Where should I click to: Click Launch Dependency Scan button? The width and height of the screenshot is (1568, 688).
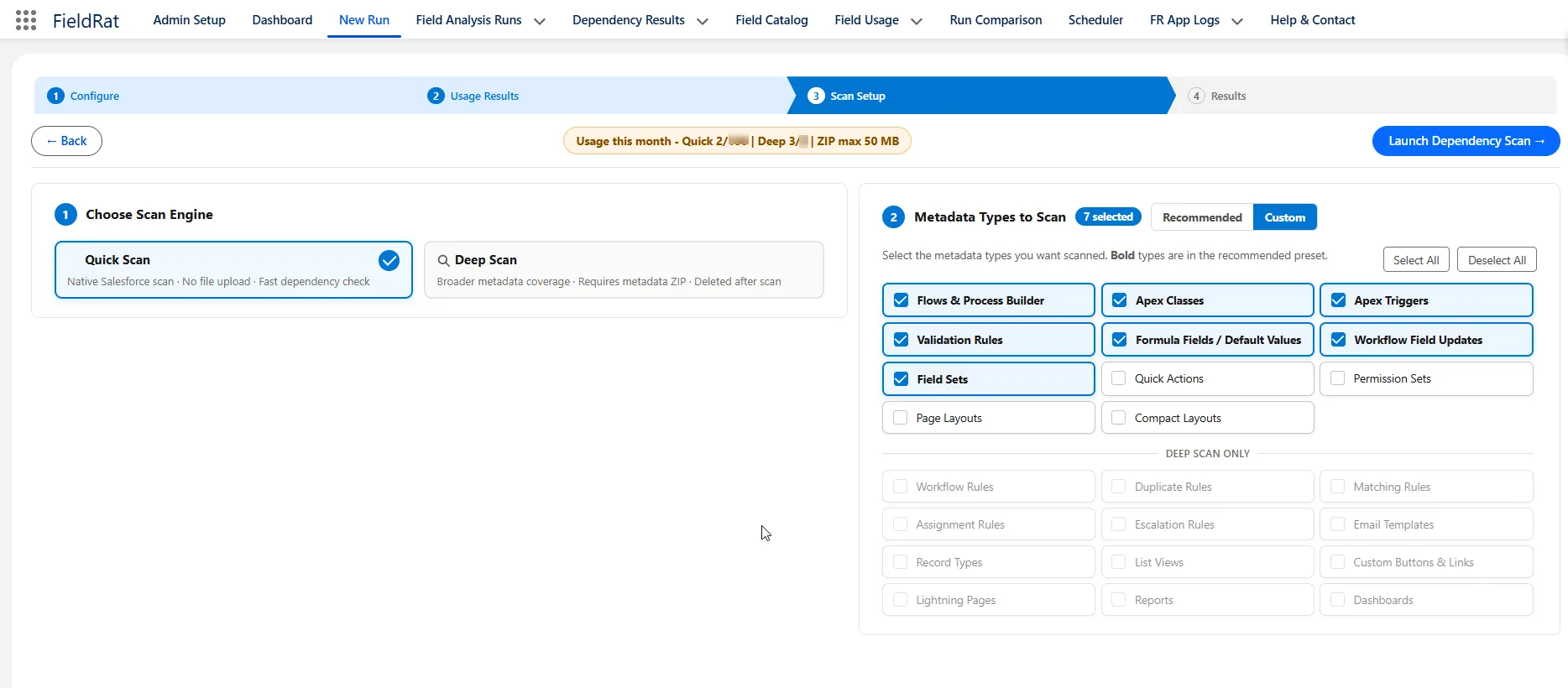click(x=1466, y=141)
